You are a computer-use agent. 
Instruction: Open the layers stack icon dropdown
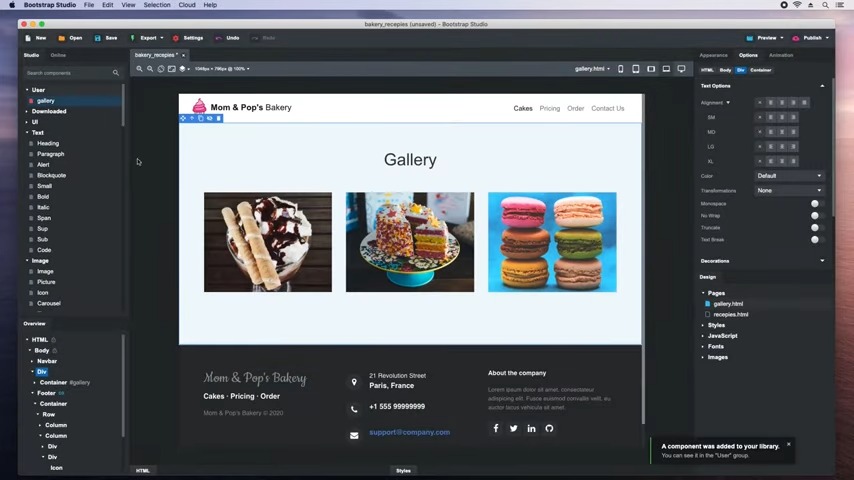(x=184, y=69)
